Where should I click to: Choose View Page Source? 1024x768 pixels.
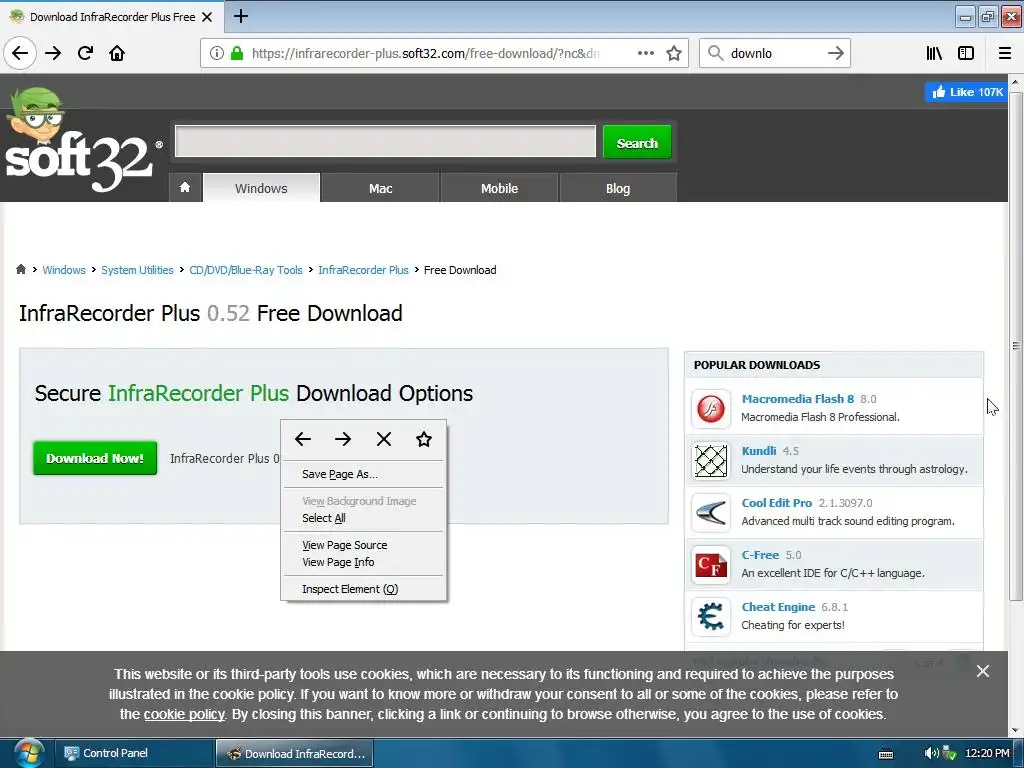[x=363, y=545]
